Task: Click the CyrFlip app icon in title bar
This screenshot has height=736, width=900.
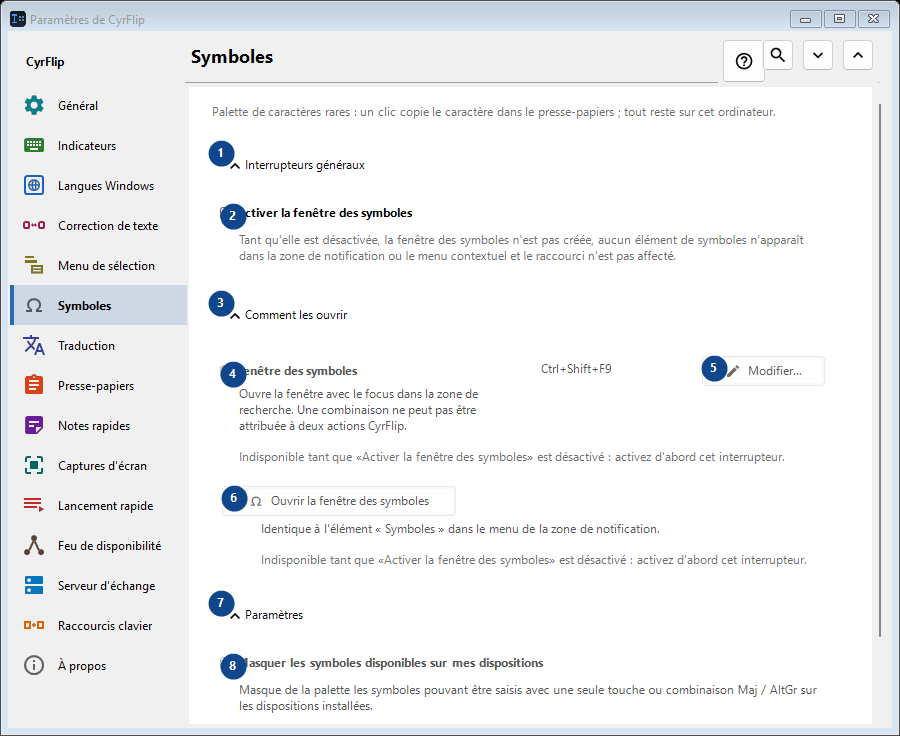Action: click(x=18, y=19)
